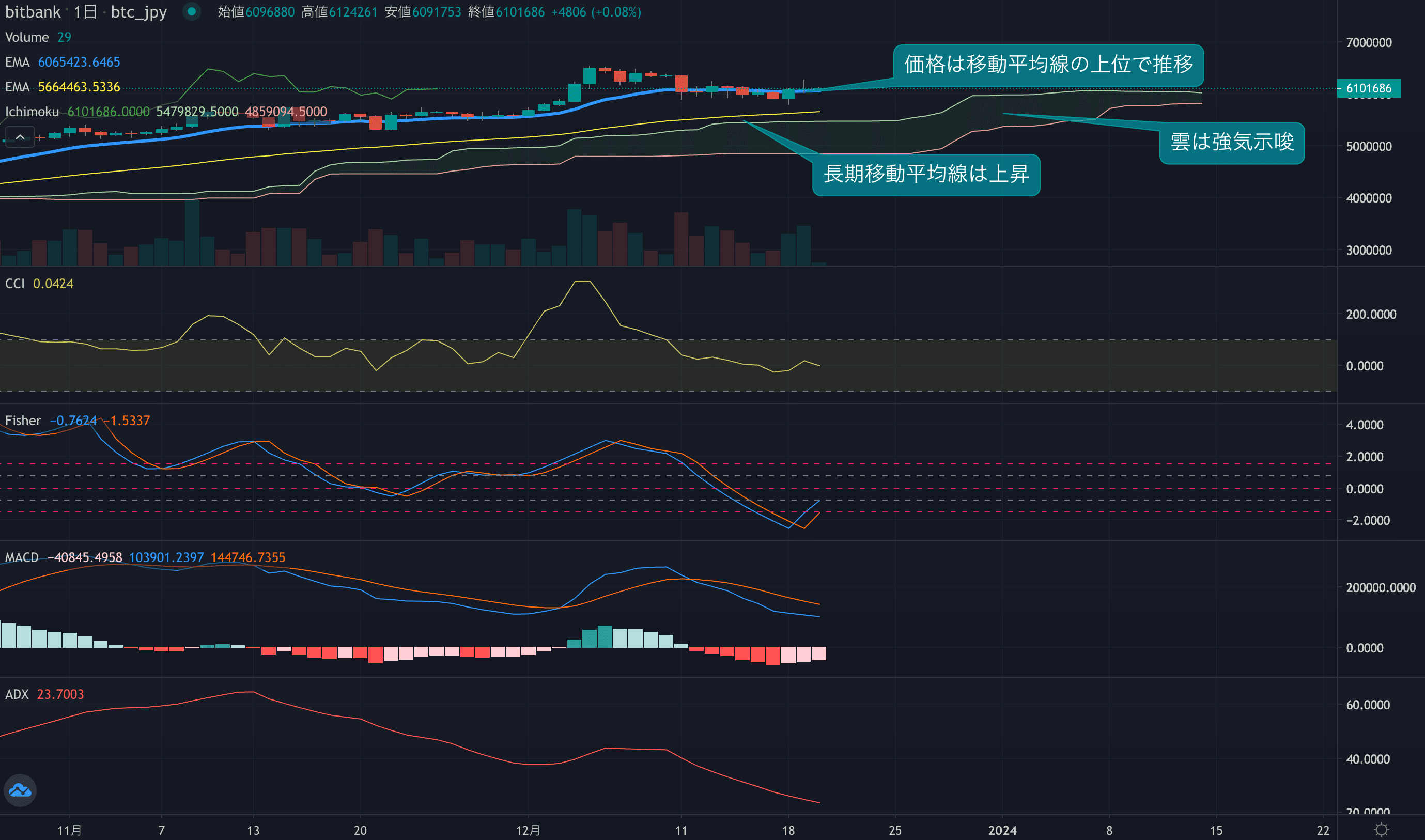The height and width of the screenshot is (840, 1425).
Task: Click the Fisher indicator label
Action: click(23, 421)
